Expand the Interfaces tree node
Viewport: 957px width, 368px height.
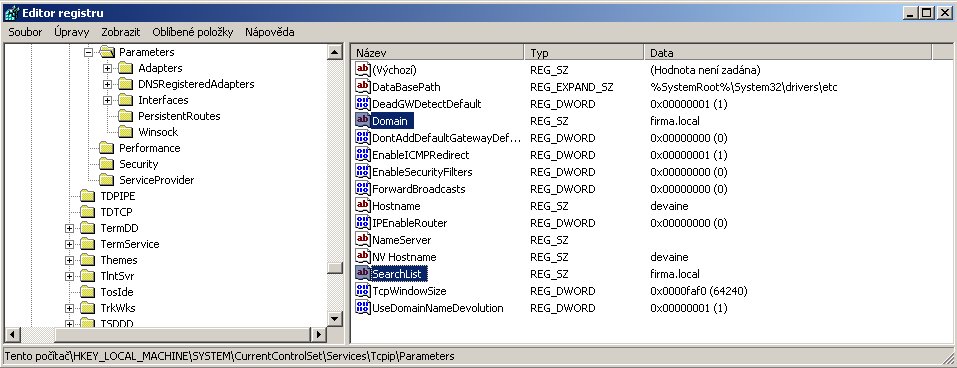coord(107,100)
